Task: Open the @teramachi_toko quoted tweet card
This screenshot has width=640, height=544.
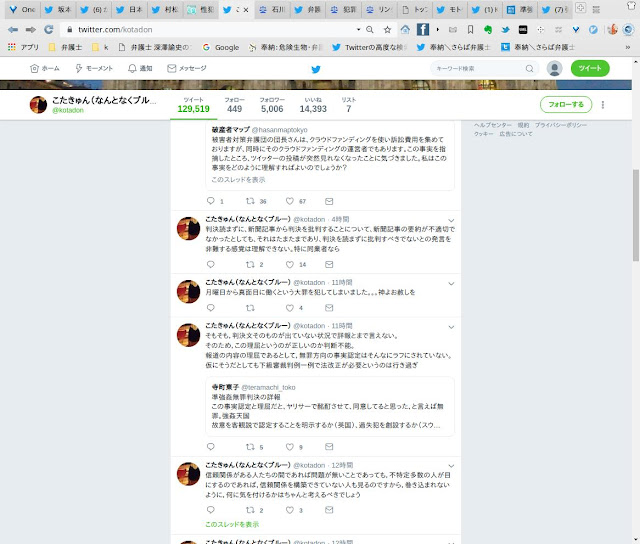Action: pyautogui.click(x=330, y=406)
